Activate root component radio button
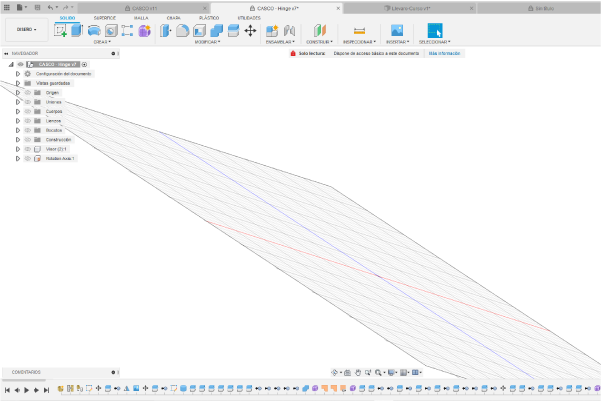 tap(84, 64)
